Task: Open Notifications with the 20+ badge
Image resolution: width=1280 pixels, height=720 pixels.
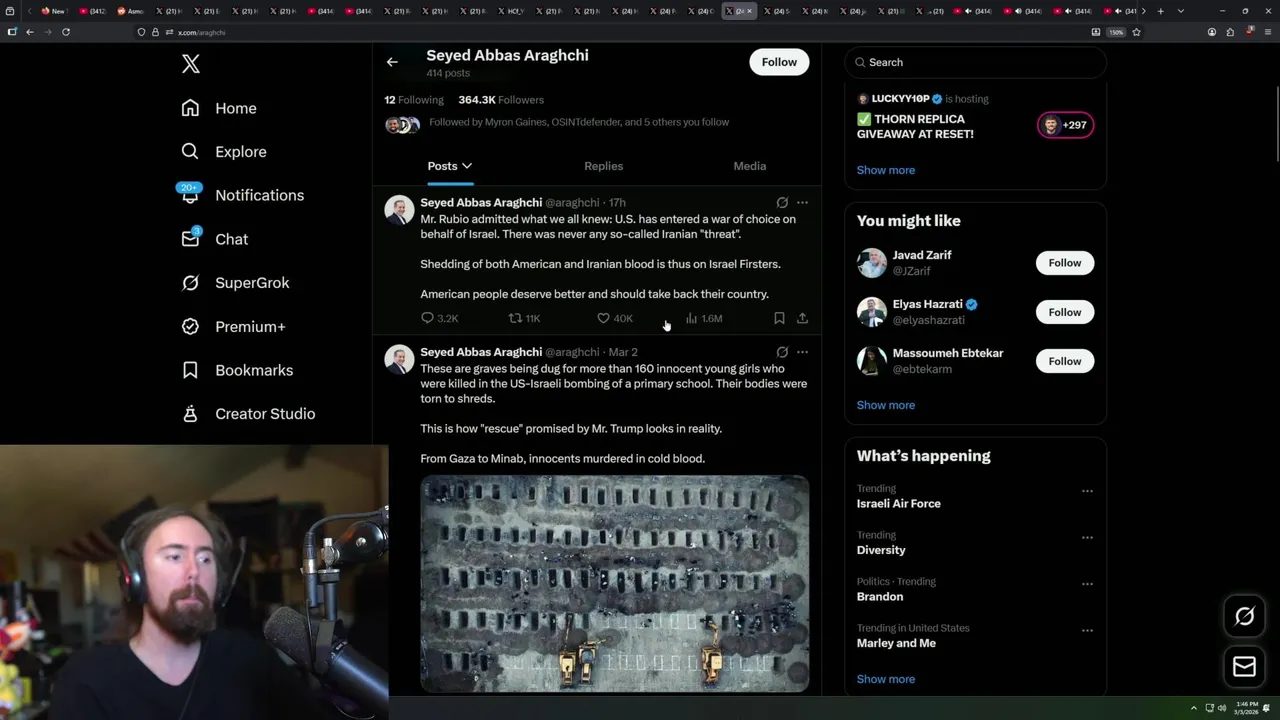Action: [242, 195]
